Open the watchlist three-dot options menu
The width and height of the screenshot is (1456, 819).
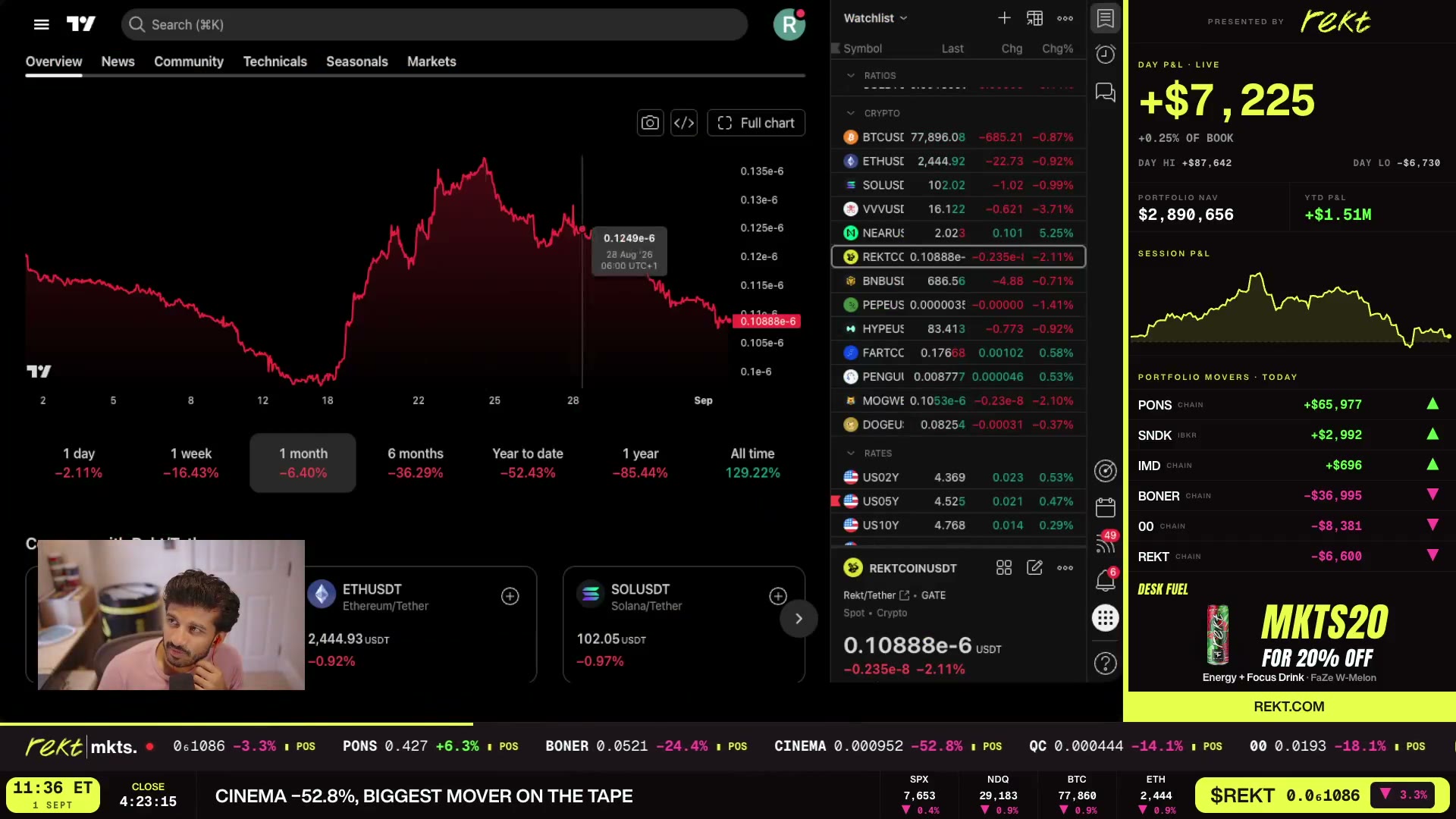1065,18
